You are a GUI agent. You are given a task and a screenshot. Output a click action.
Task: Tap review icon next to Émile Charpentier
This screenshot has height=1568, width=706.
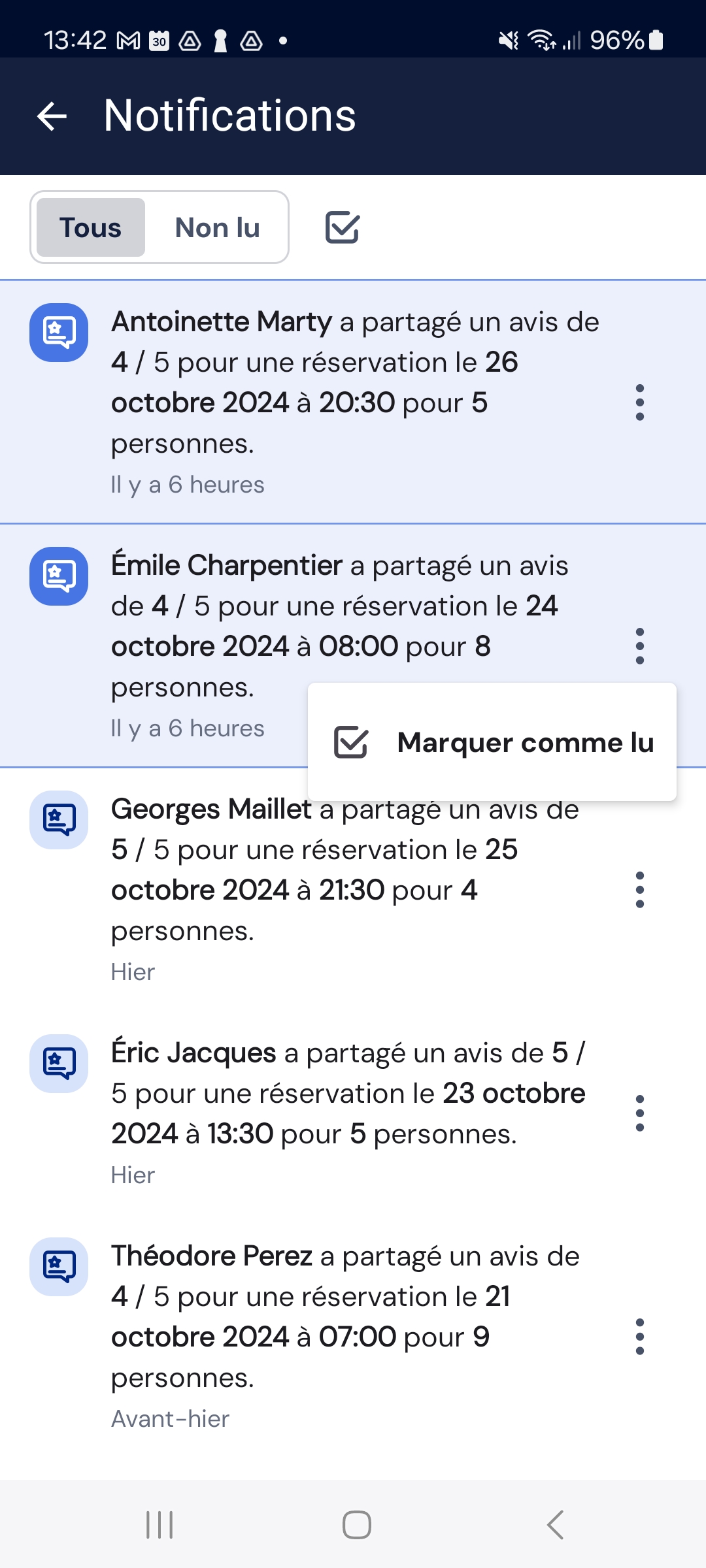tap(59, 576)
